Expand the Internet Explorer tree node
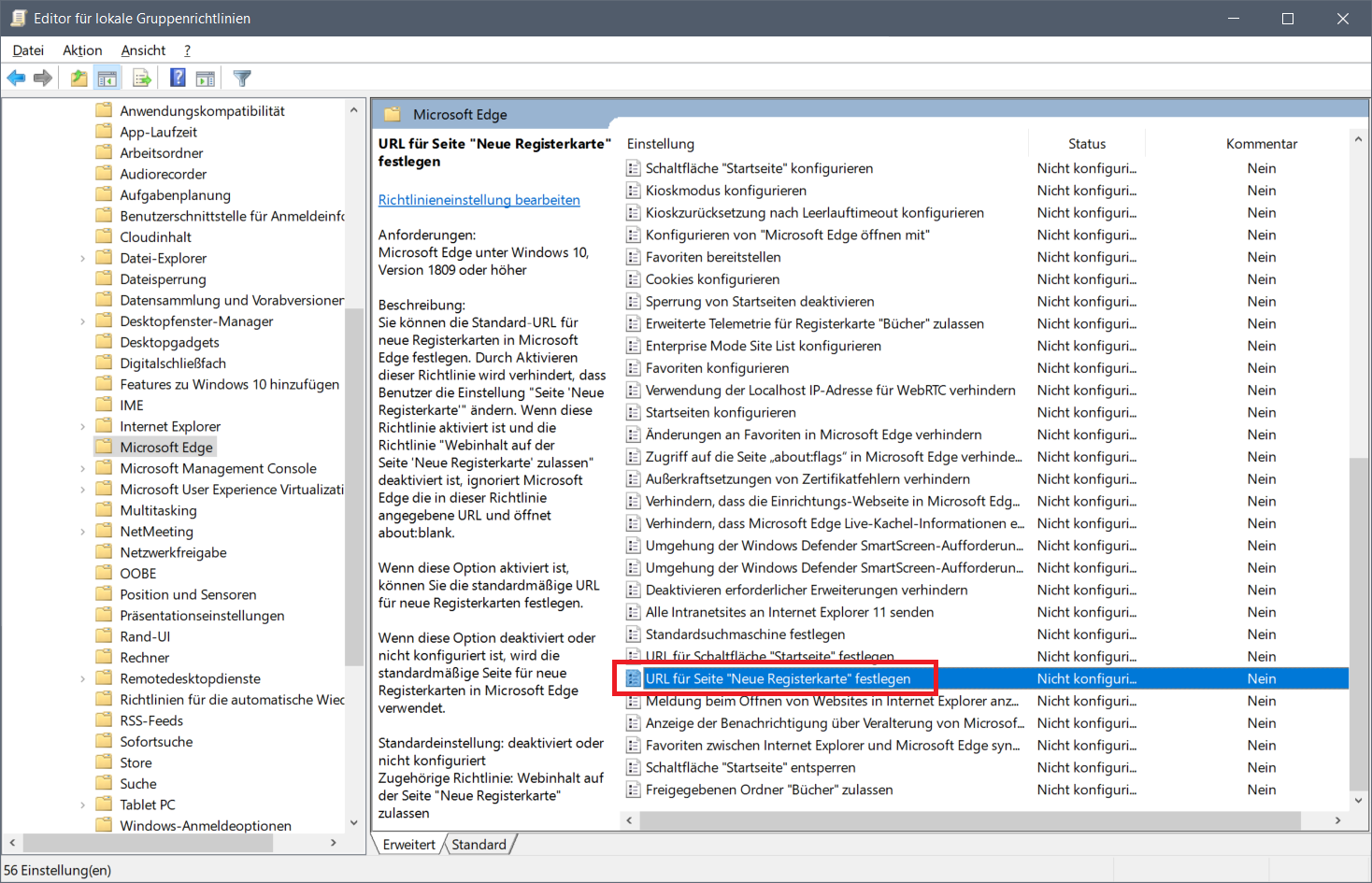 click(82, 426)
